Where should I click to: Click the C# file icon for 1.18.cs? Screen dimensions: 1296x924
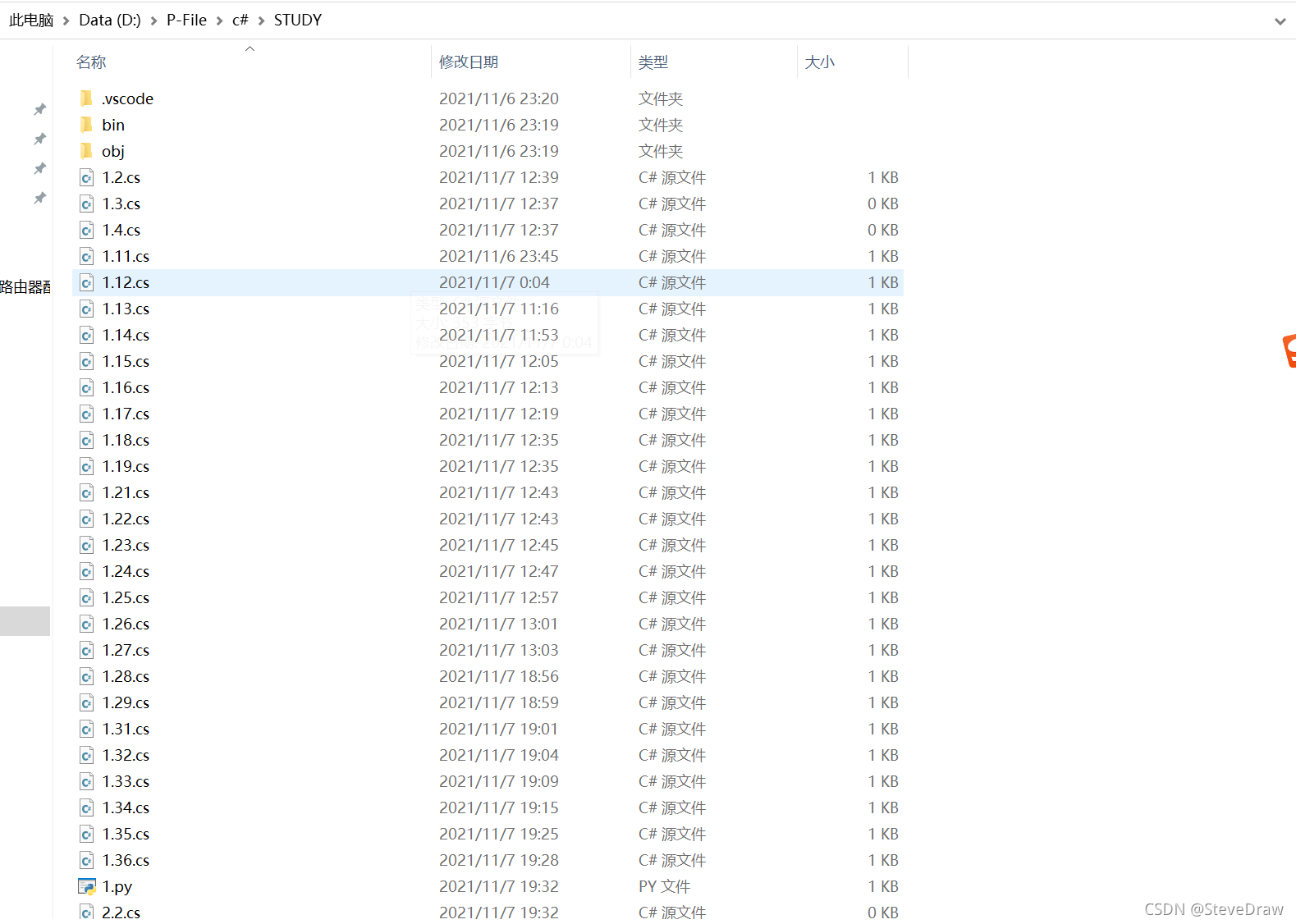click(x=86, y=440)
